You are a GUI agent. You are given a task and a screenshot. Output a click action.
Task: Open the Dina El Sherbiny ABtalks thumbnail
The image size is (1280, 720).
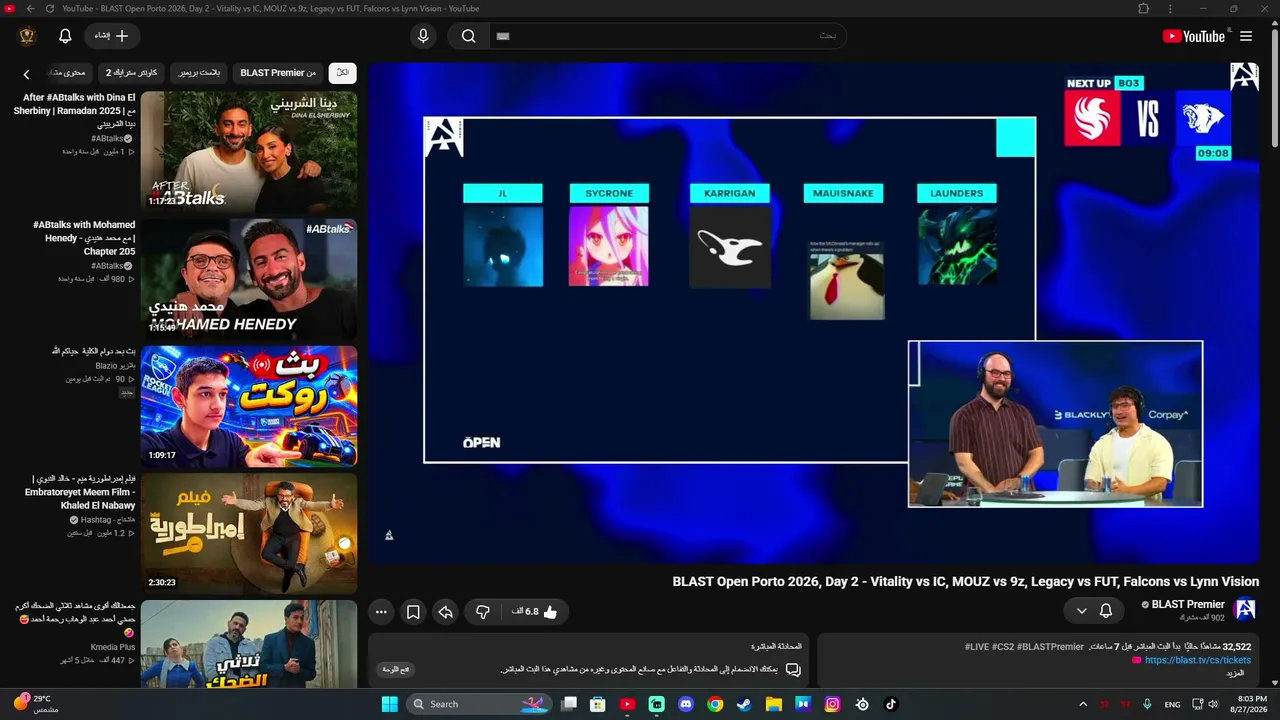pos(249,151)
